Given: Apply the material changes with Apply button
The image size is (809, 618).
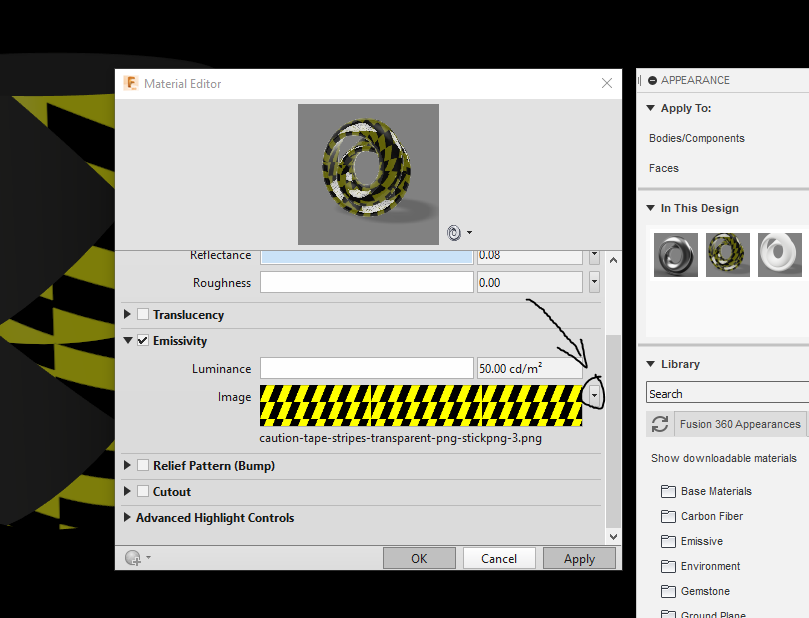Looking at the screenshot, I should coord(579,557).
